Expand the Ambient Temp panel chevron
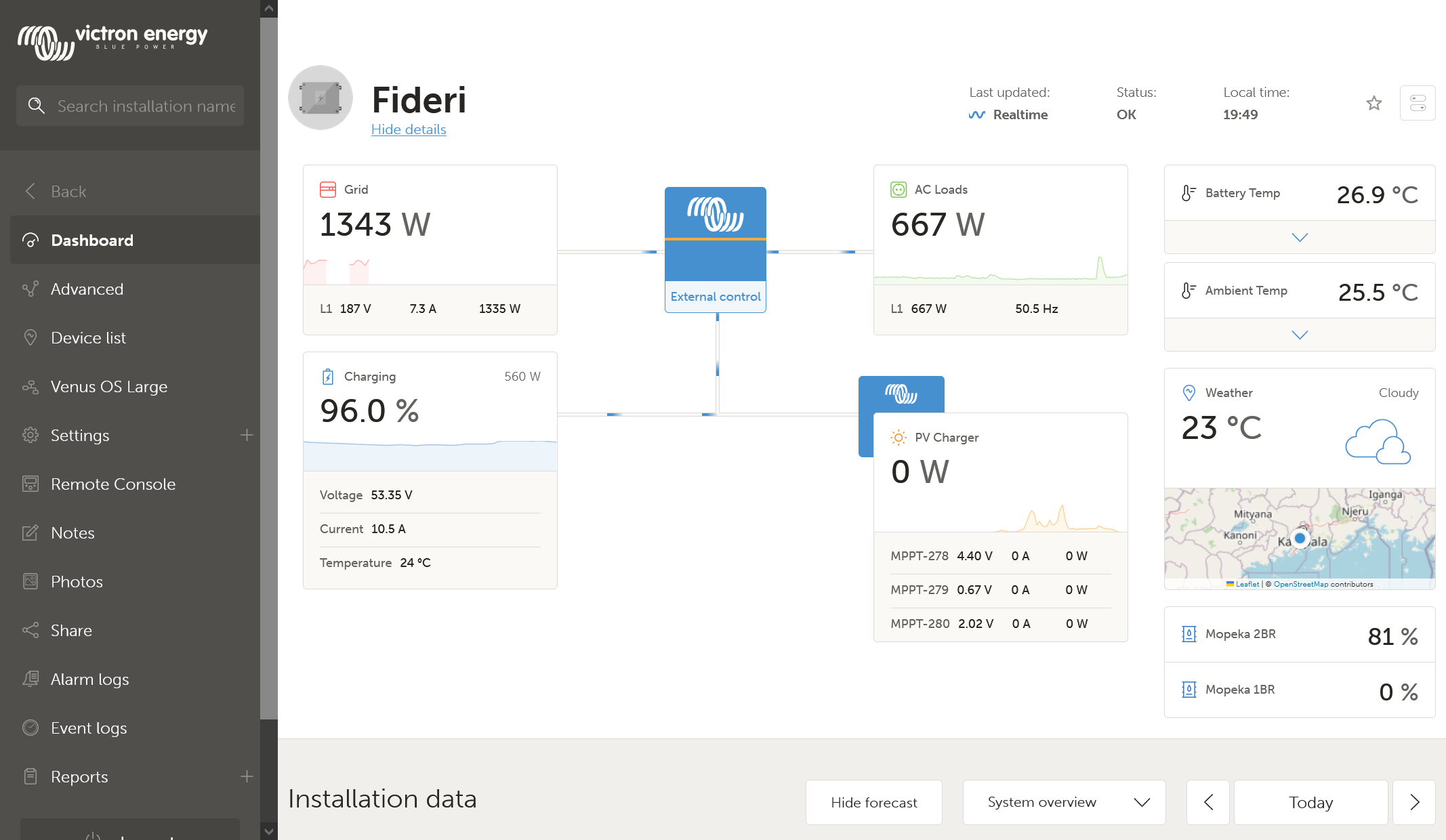 tap(1299, 335)
